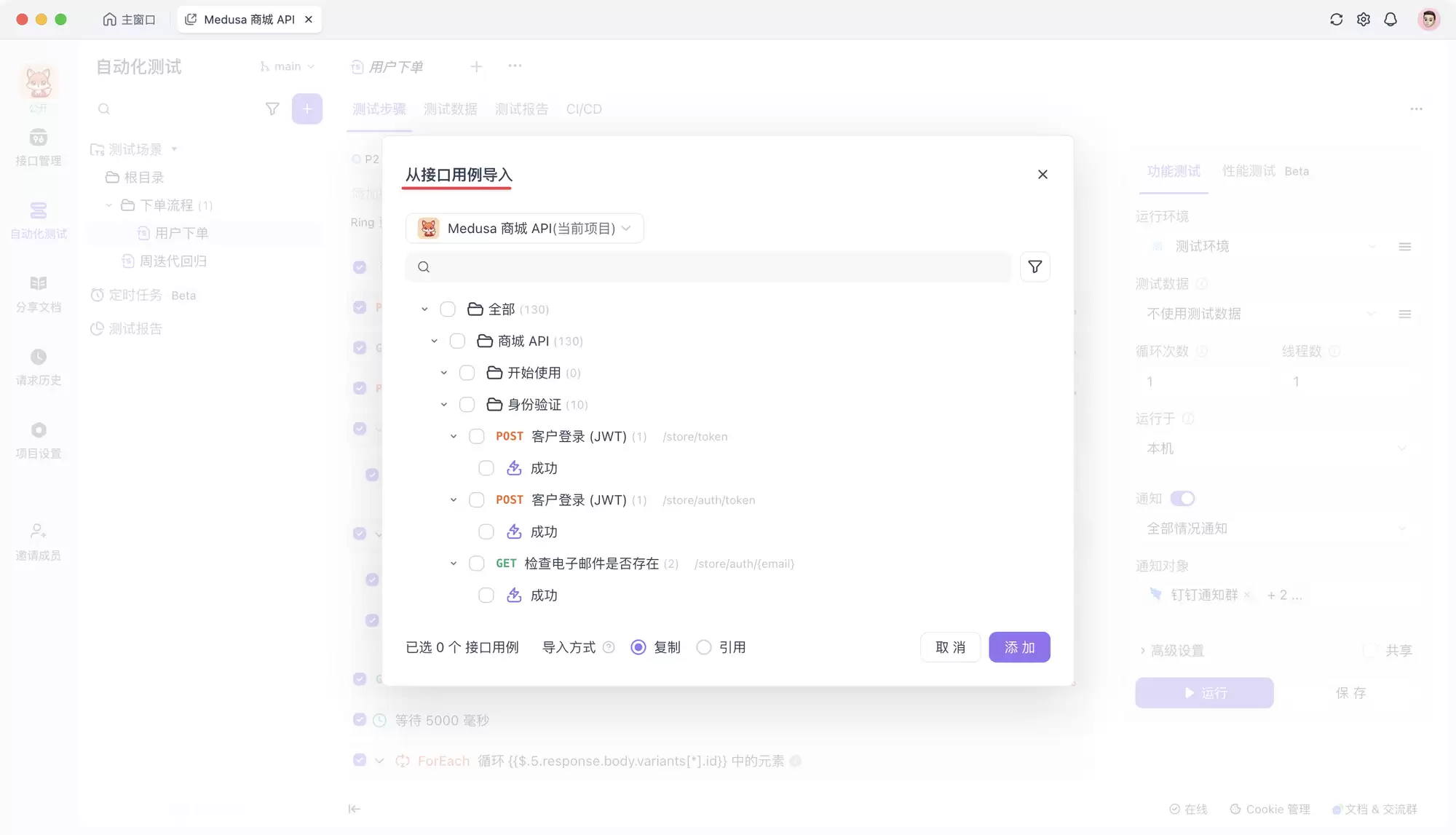Collapse the 商城 API folder
Viewport: 1456px width, 835px height.
pos(434,341)
